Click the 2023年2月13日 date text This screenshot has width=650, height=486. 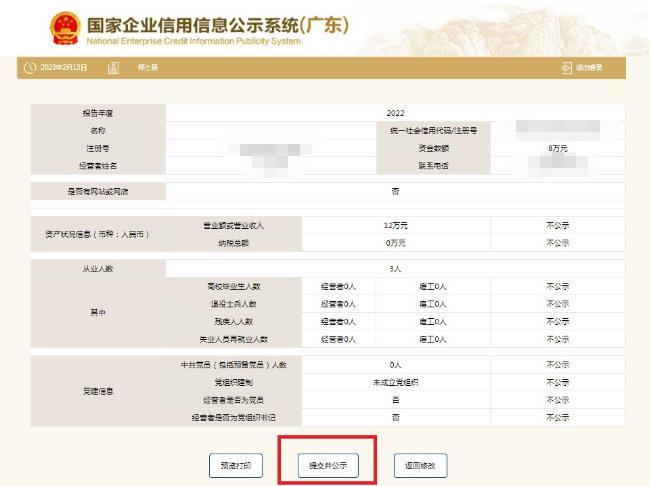(x=64, y=68)
